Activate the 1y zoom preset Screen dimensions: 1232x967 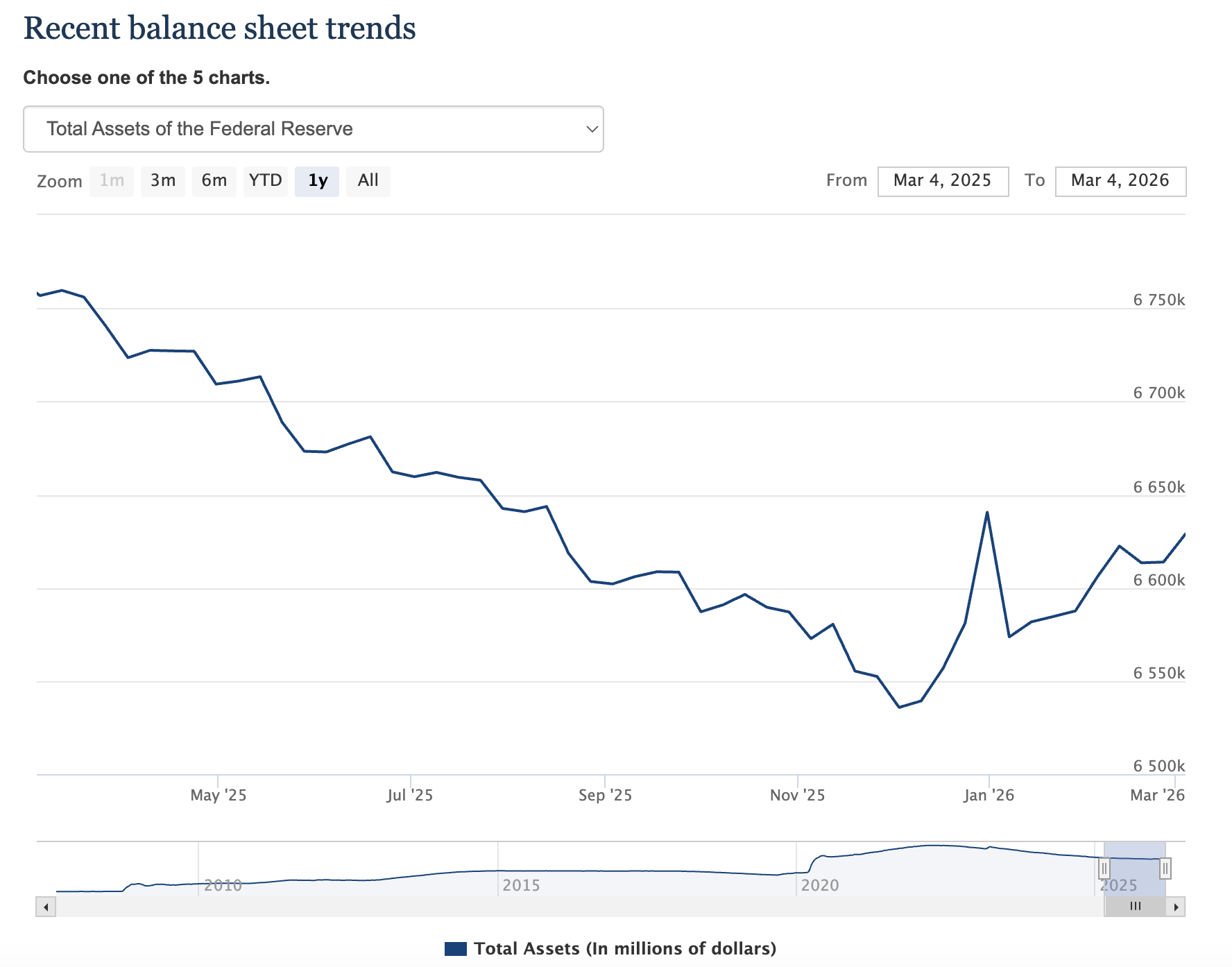tap(317, 180)
